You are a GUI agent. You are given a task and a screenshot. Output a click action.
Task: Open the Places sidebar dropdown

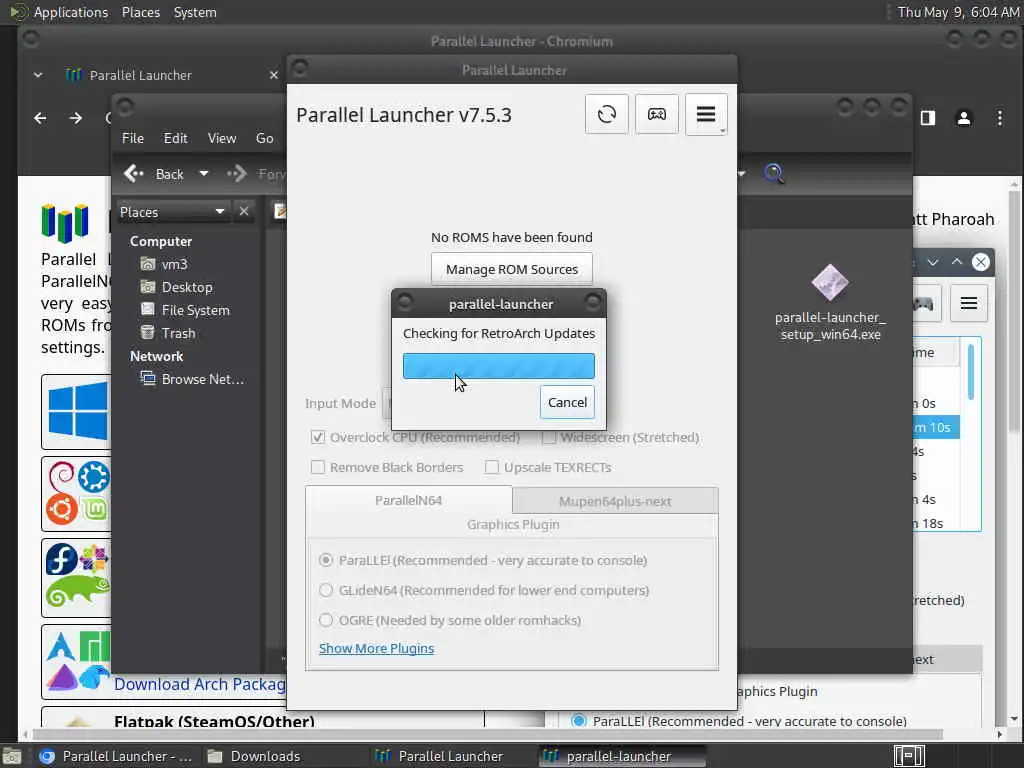coord(172,212)
